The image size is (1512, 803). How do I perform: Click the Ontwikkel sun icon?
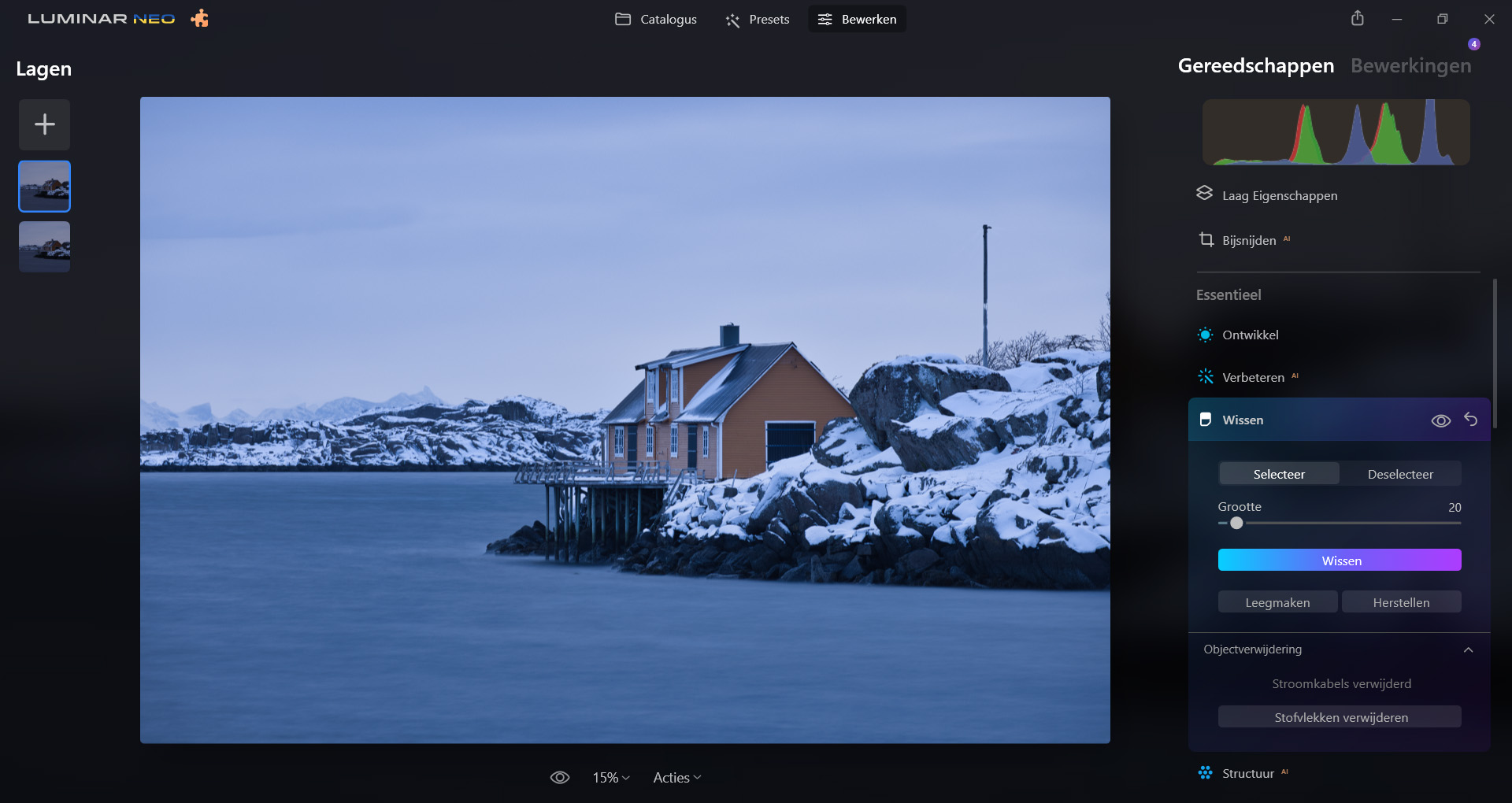click(1205, 335)
